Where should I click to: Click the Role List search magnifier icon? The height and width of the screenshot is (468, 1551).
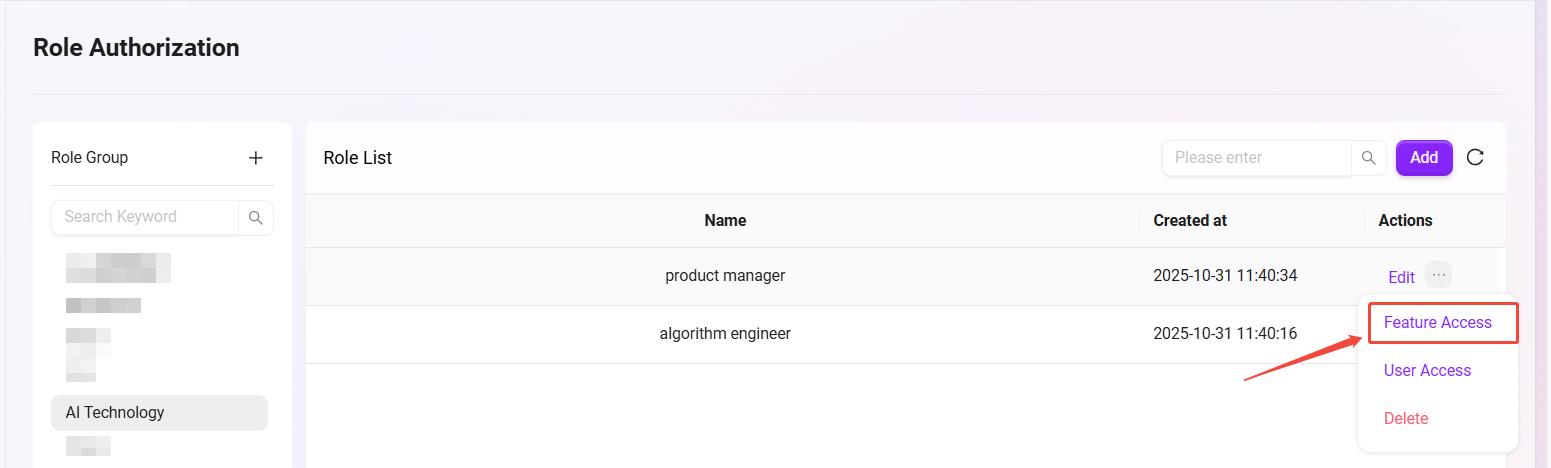click(x=1369, y=158)
